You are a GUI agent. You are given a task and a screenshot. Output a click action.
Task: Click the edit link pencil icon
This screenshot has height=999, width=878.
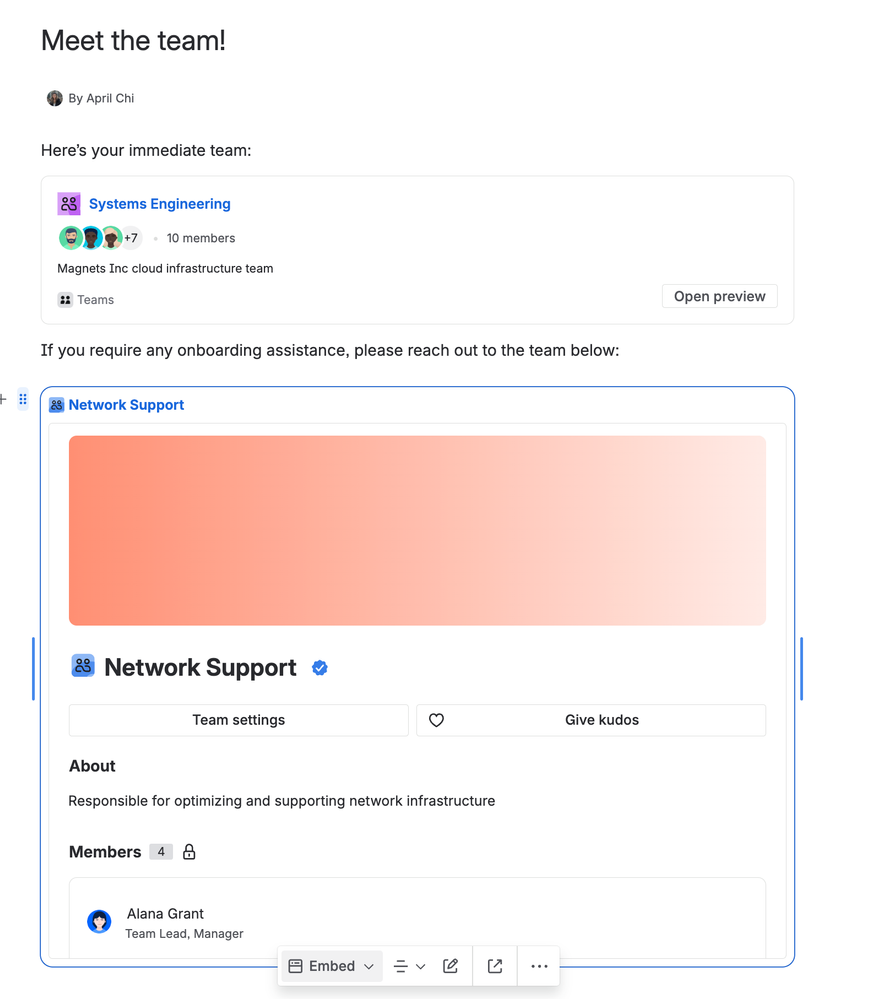(450, 967)
